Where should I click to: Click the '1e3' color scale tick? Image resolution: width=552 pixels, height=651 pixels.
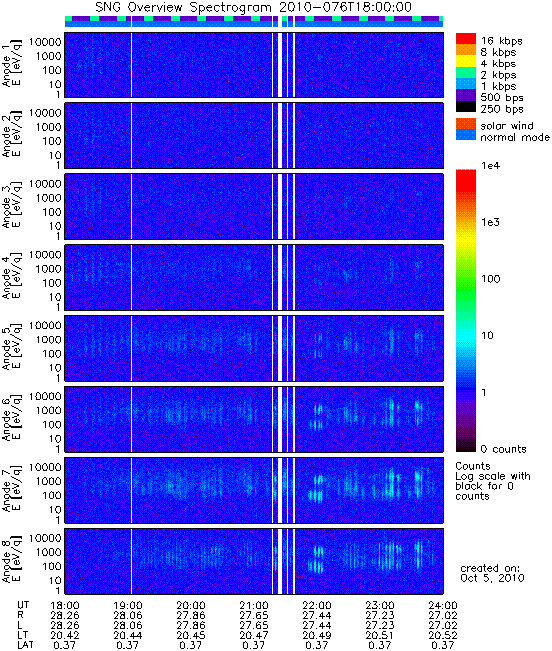(x=491, y=222)
